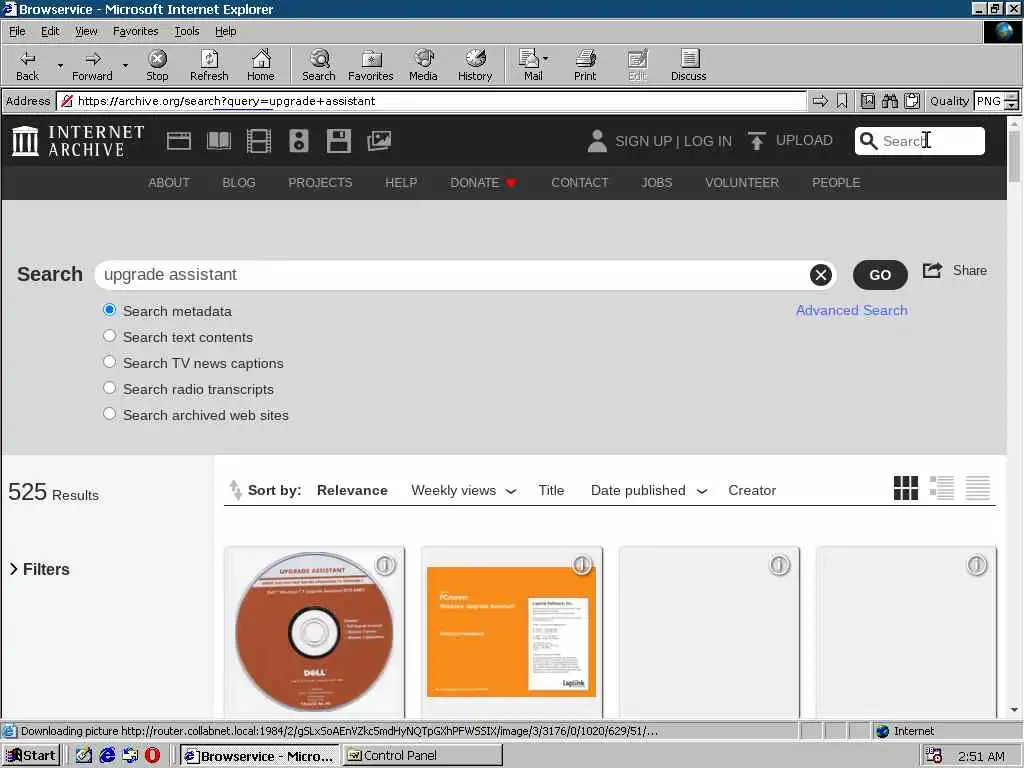Viewport: 1024px width, 768px height.
Task: Select Search text contents radio button
Action: click(x=110, y=336)
